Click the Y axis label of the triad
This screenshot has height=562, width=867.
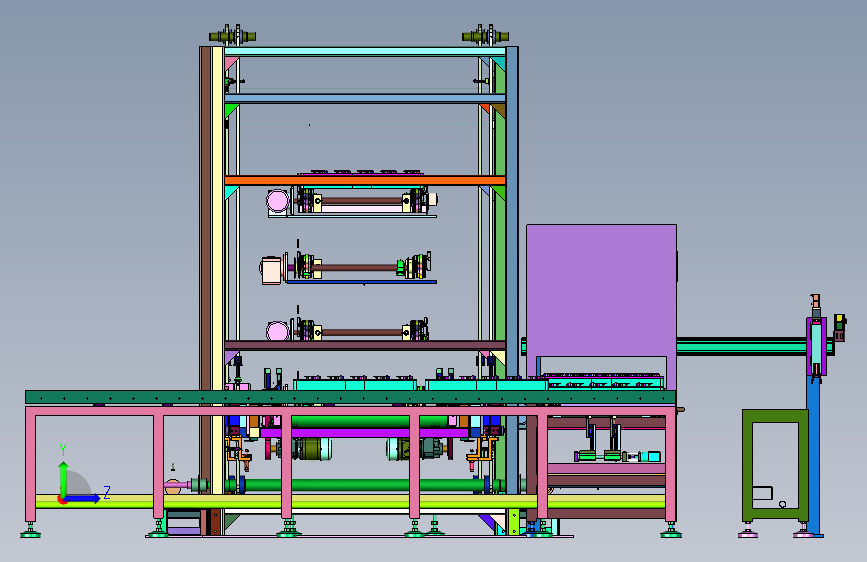63,450
